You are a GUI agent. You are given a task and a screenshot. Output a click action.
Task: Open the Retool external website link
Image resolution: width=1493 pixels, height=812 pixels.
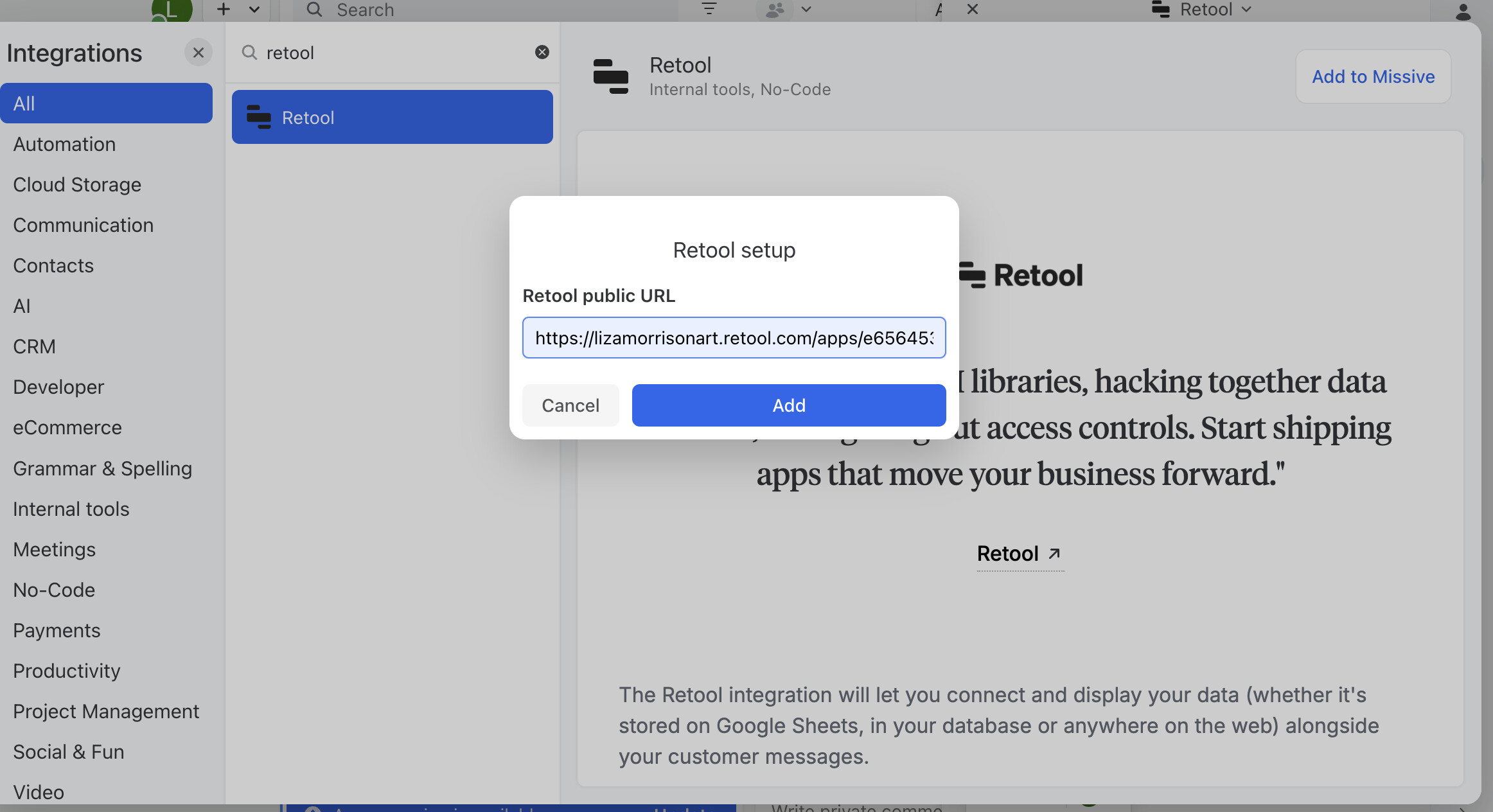(1019, 554)
